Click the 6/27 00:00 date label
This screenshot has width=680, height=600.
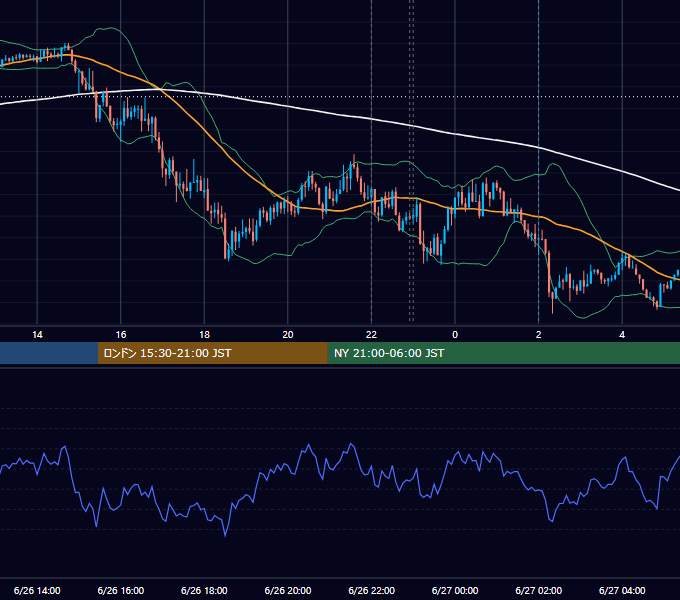point(455,590)
